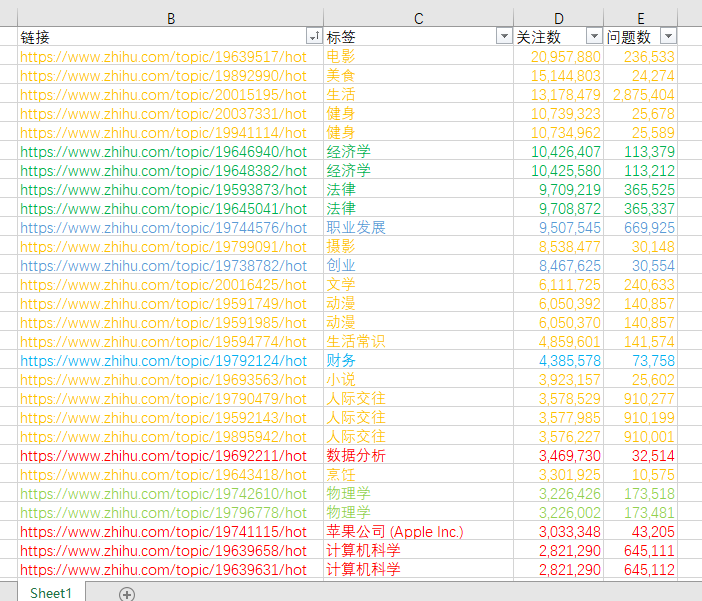Select the 苹果公司 (Apple Inc.) tag cell
Screen dimensions: 702x601
(395, 532)
